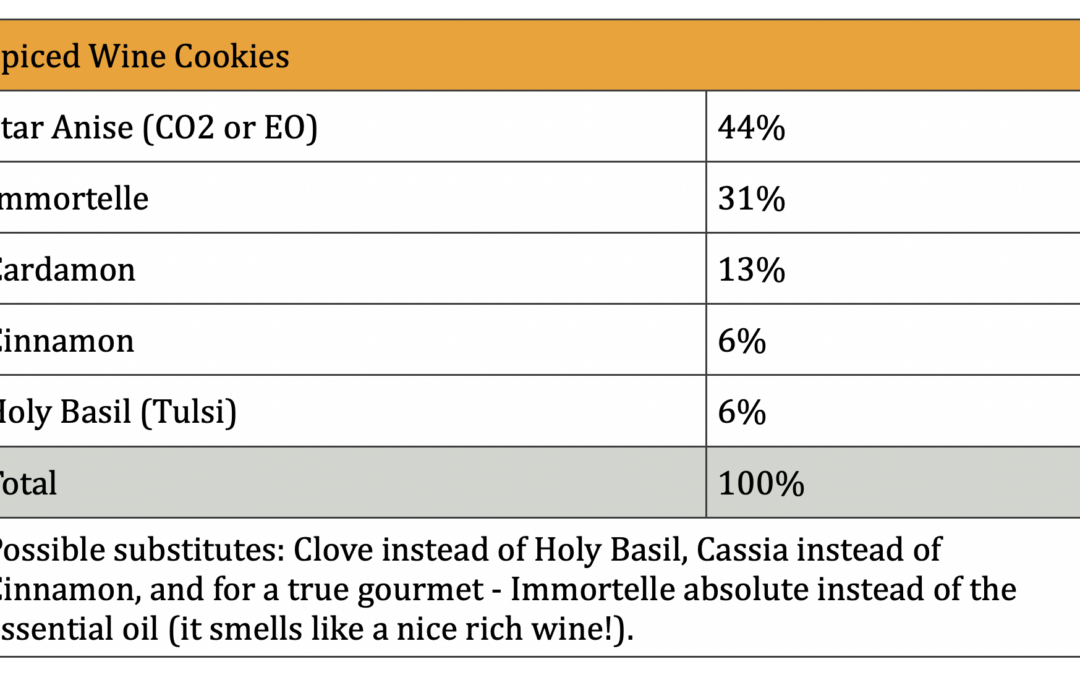Click the Spiced Wine Cookies table header

point(145,56)
